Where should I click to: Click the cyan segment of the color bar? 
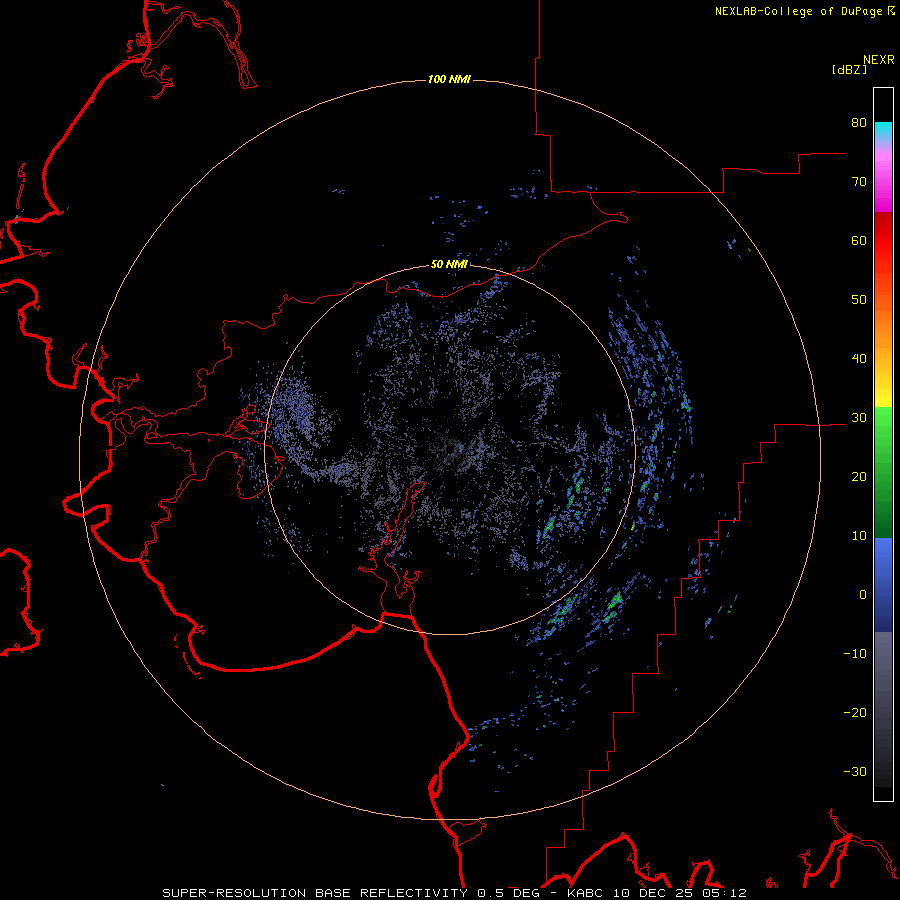tap(883, 131)
